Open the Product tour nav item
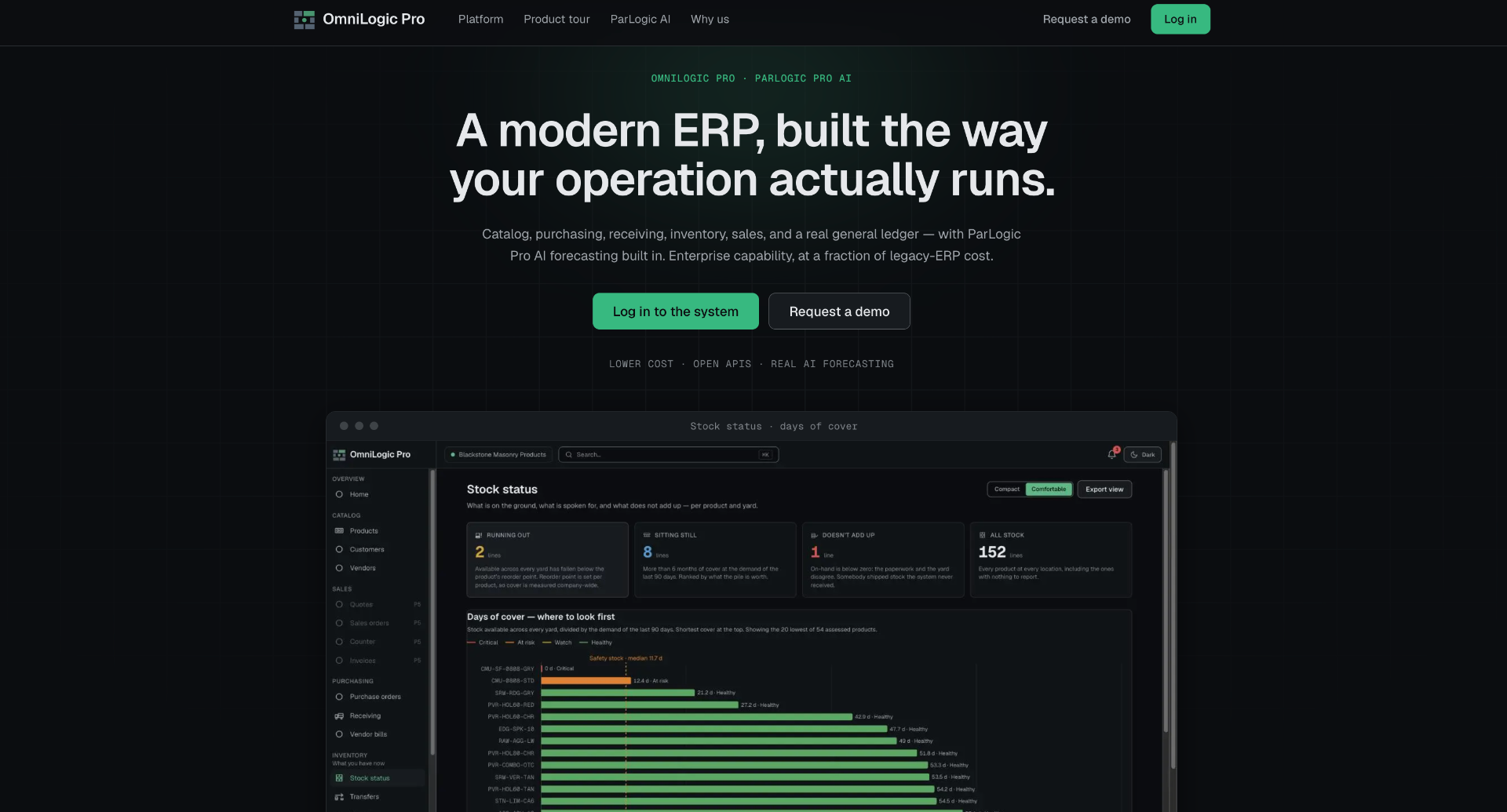The image size is (1507, 812). click(x=556, y=20)
